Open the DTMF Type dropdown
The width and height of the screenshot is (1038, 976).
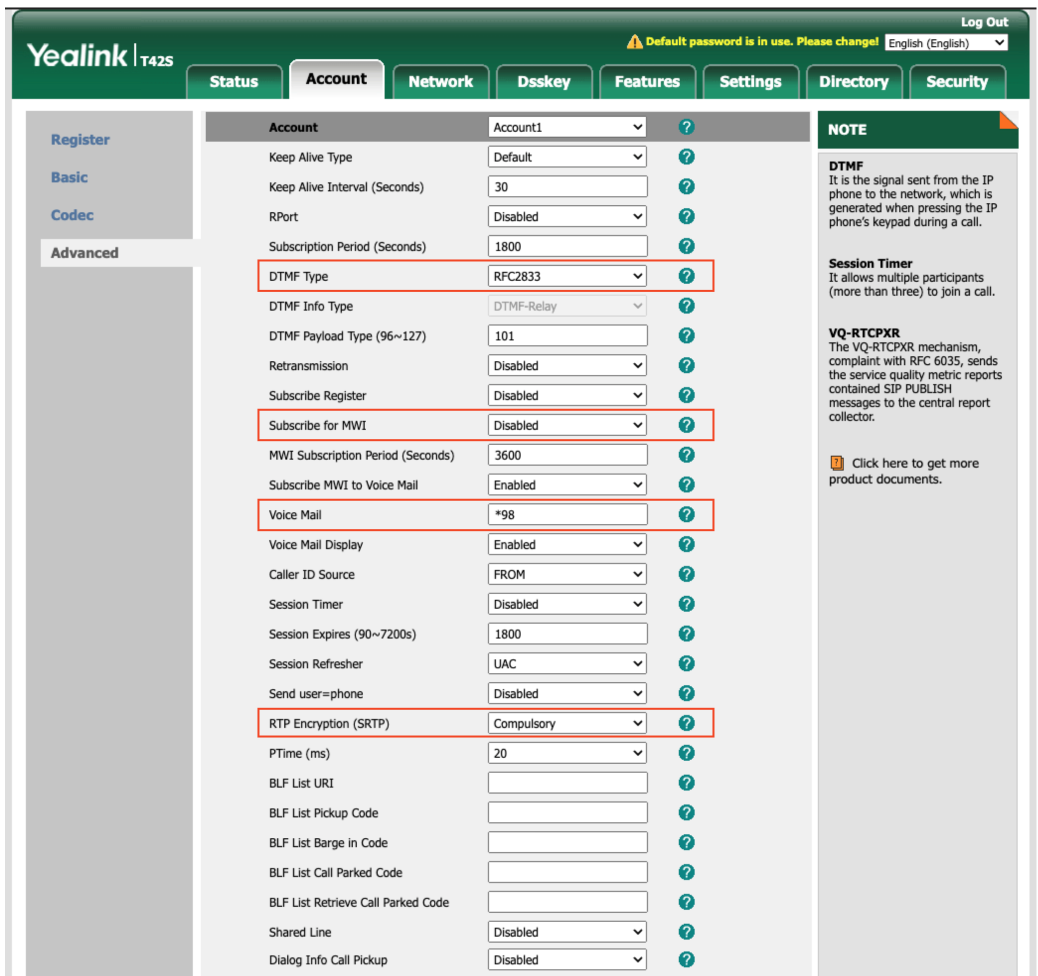click(567, 276)
